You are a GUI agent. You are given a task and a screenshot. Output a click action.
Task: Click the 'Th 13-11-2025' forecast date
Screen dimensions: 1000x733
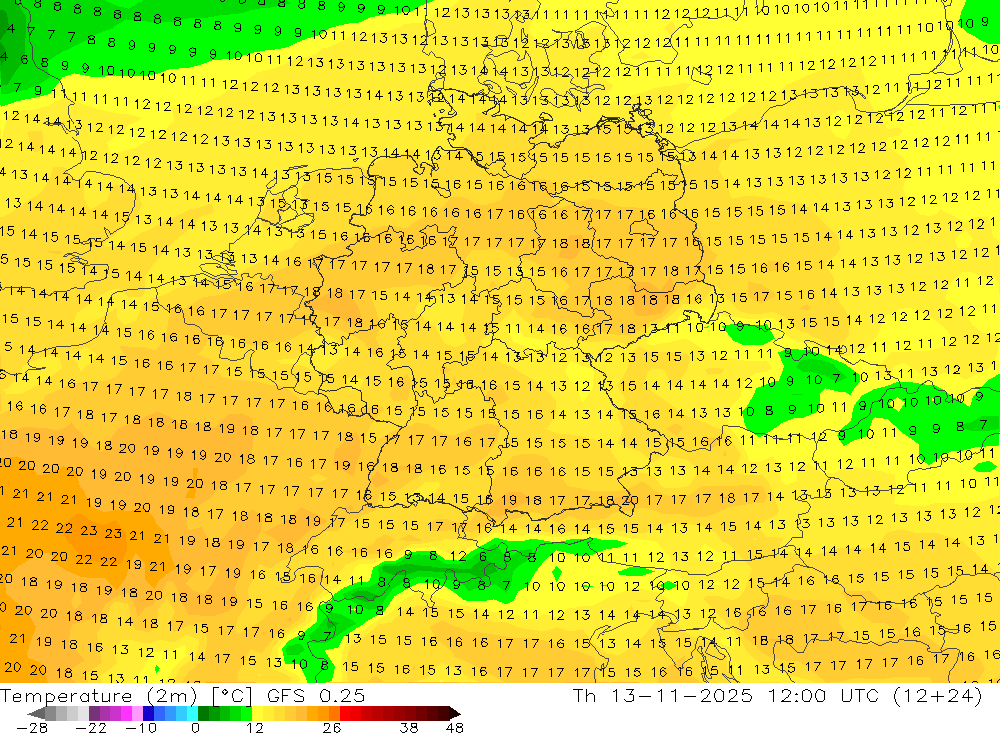[x=663, y=695]
